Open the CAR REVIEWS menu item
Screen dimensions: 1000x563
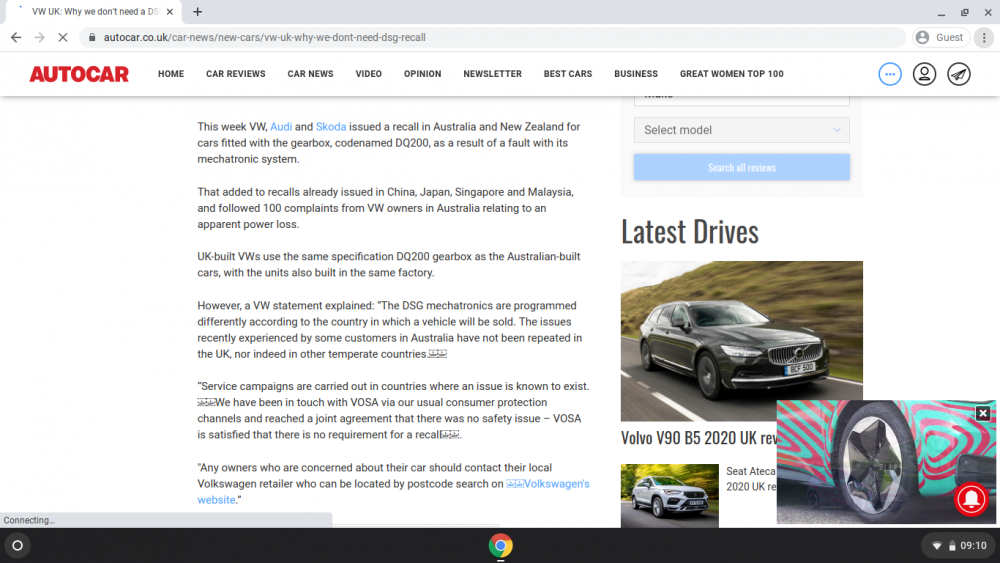tap(235, 74)
